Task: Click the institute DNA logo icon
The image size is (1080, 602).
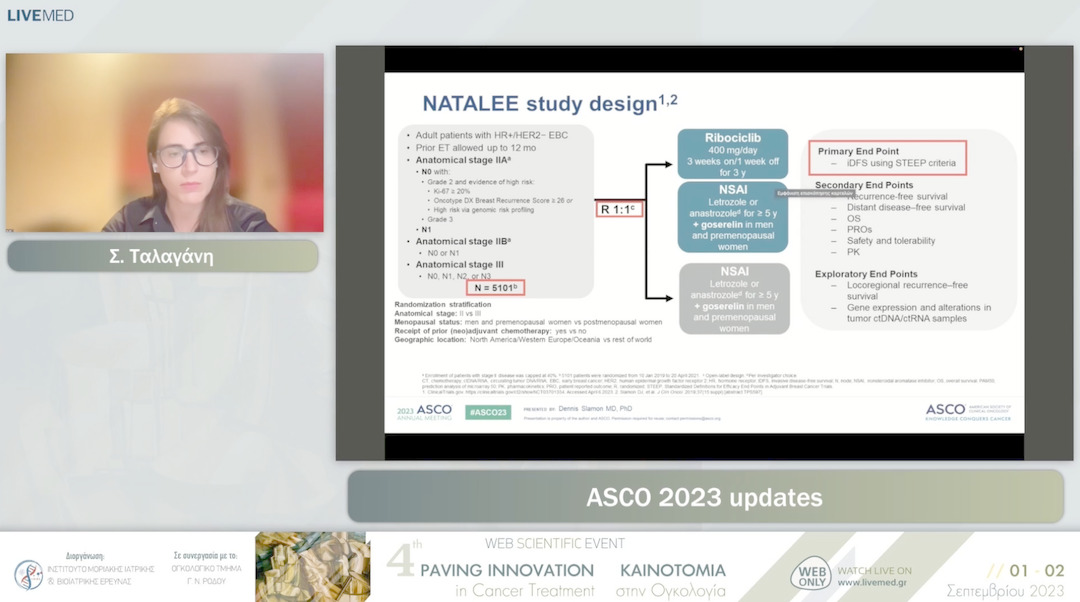Action: point(28,574)
